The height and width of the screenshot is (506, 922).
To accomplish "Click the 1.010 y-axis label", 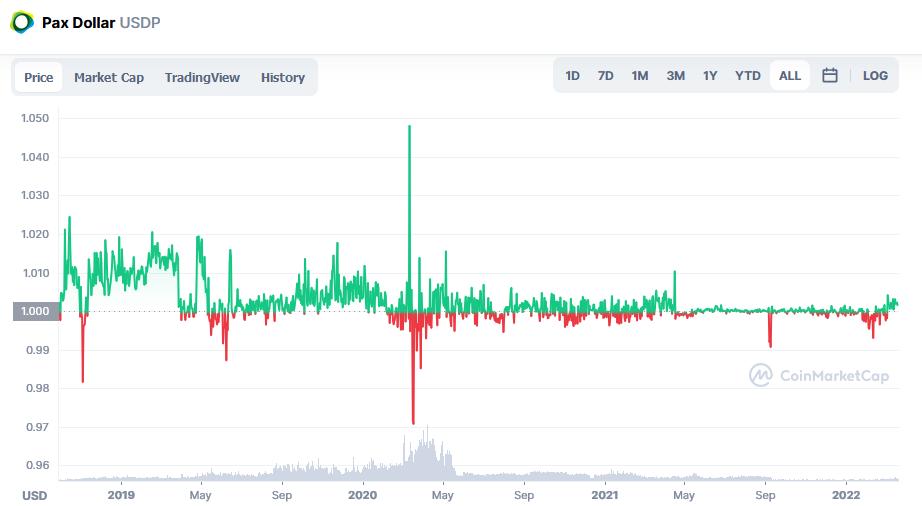I will 35,273.
